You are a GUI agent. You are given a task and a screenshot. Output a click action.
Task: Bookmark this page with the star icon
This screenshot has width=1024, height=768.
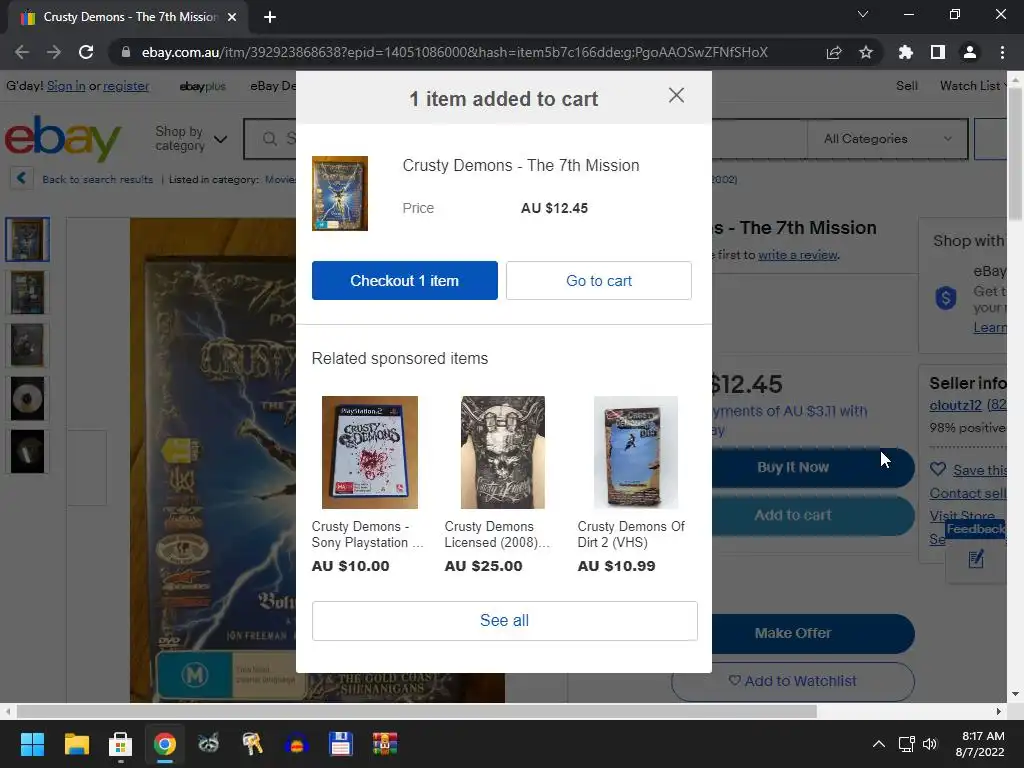[866, 52]
